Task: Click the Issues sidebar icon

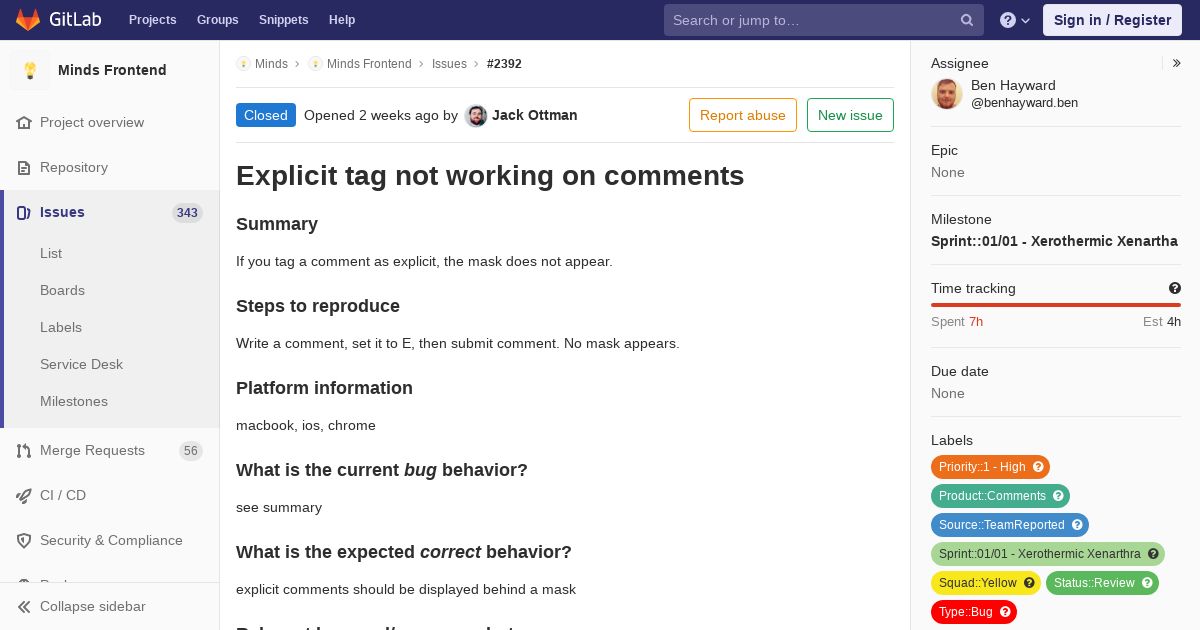Action: [24, 212]
